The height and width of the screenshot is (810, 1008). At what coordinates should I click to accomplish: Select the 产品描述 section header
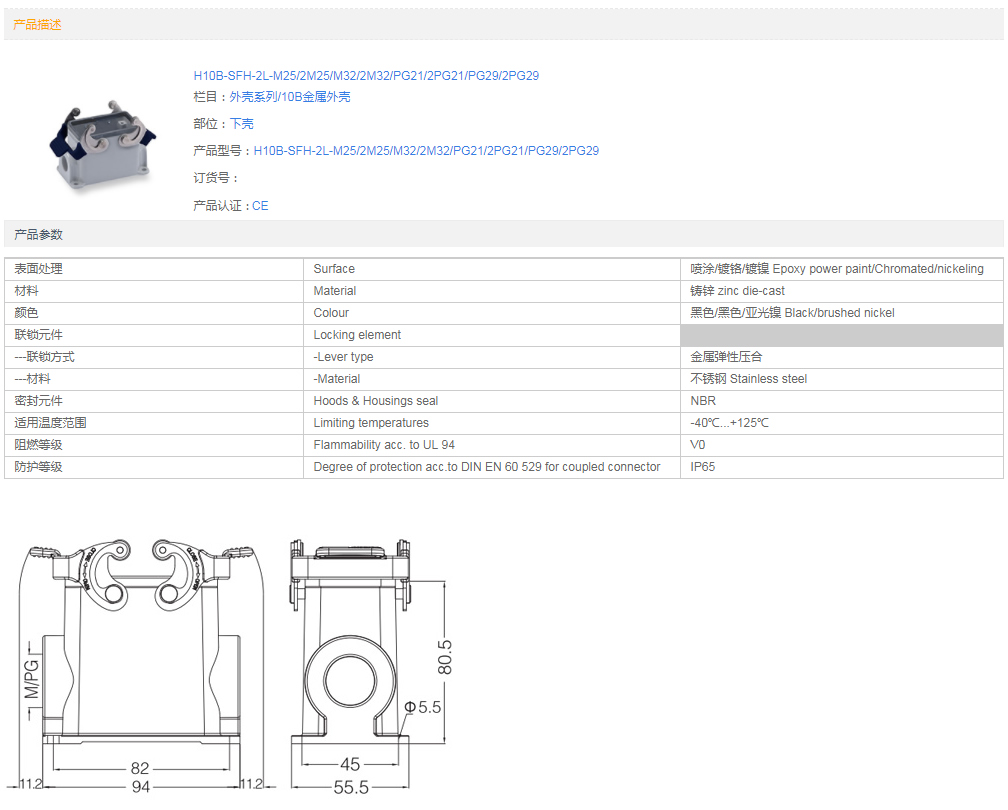pos(38,24)
